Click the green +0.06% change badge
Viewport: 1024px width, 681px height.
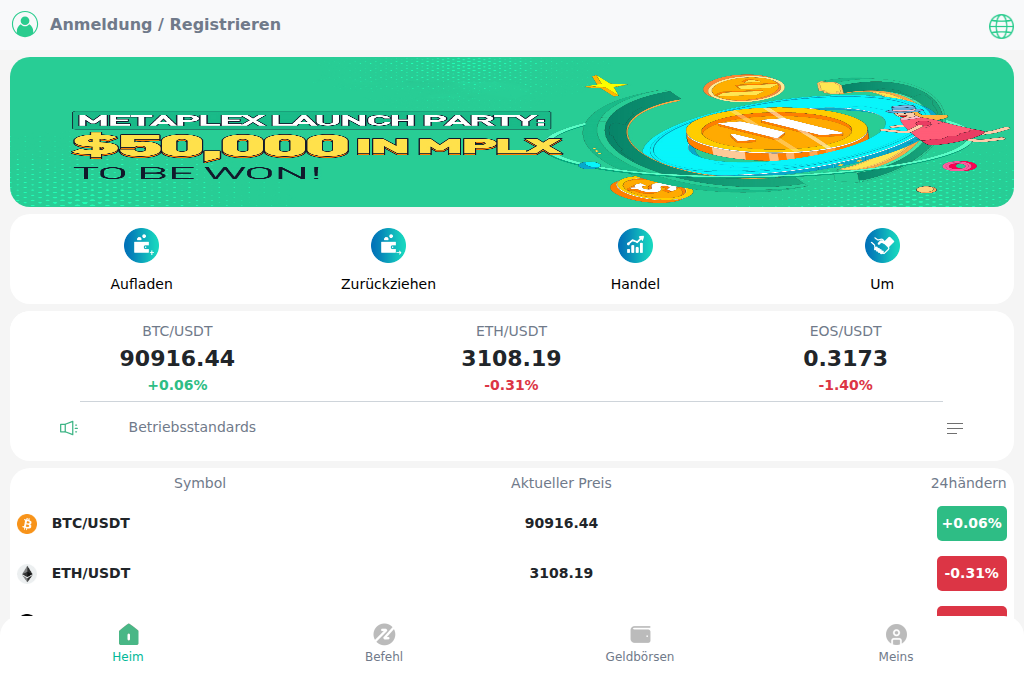971,523
